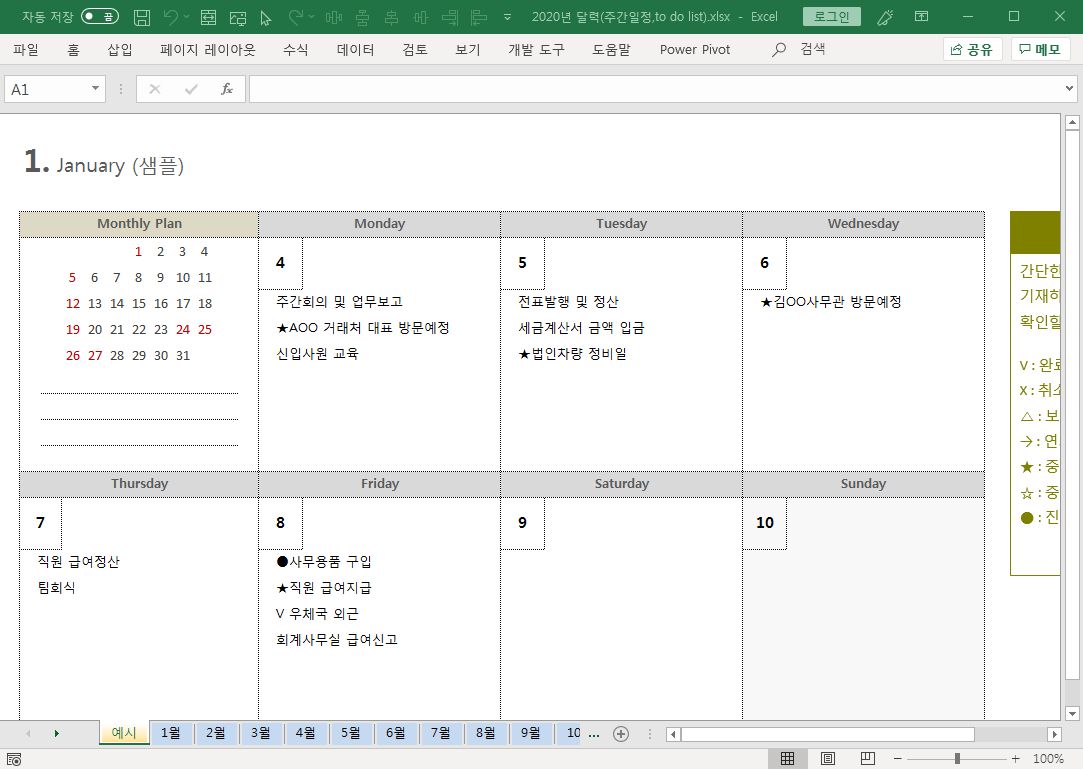
Task: Click the previous sheet navigation arrow
Action: 28,734
